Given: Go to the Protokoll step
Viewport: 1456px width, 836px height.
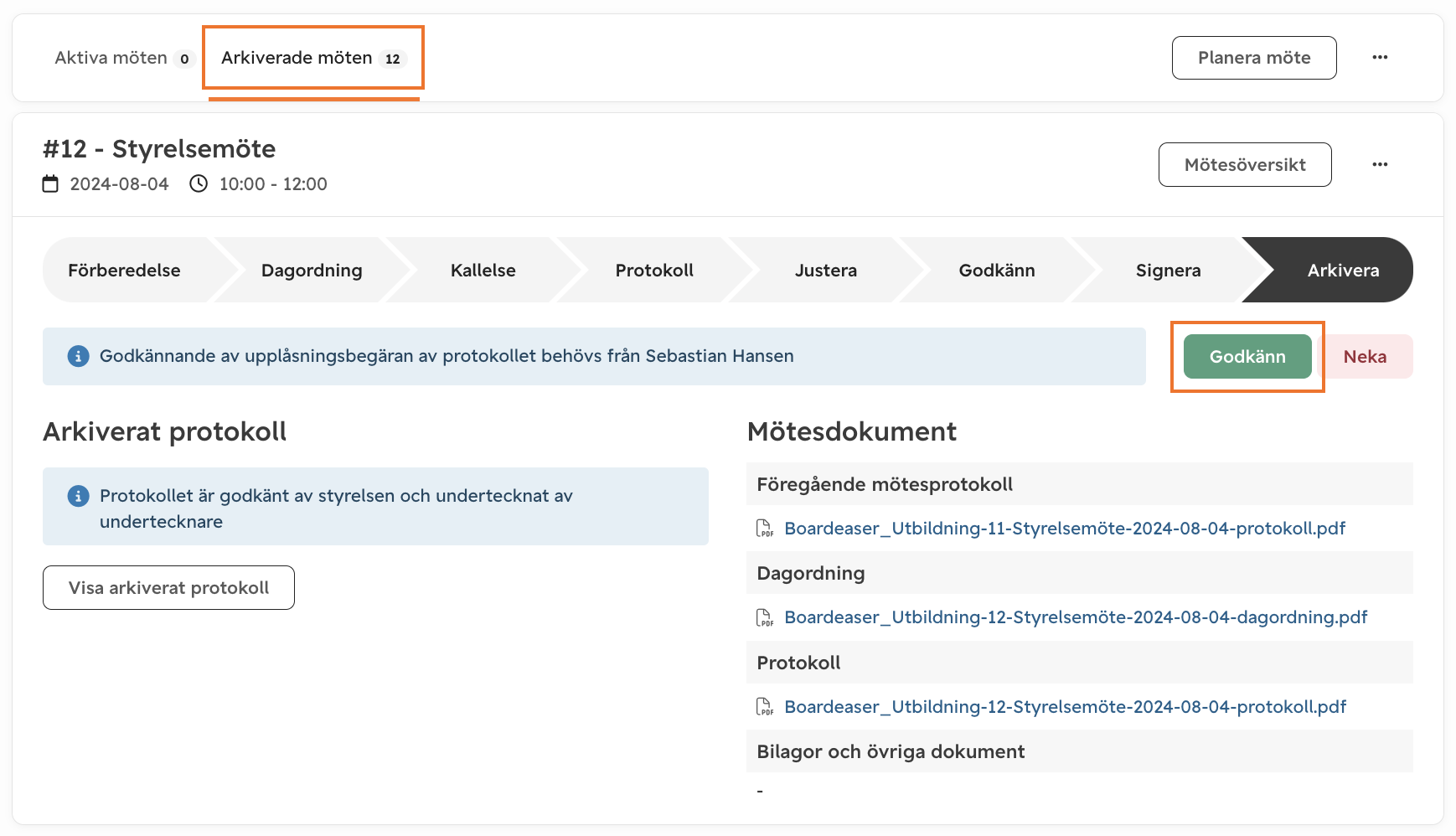Looking at the screenshot, I should [654, 271].
